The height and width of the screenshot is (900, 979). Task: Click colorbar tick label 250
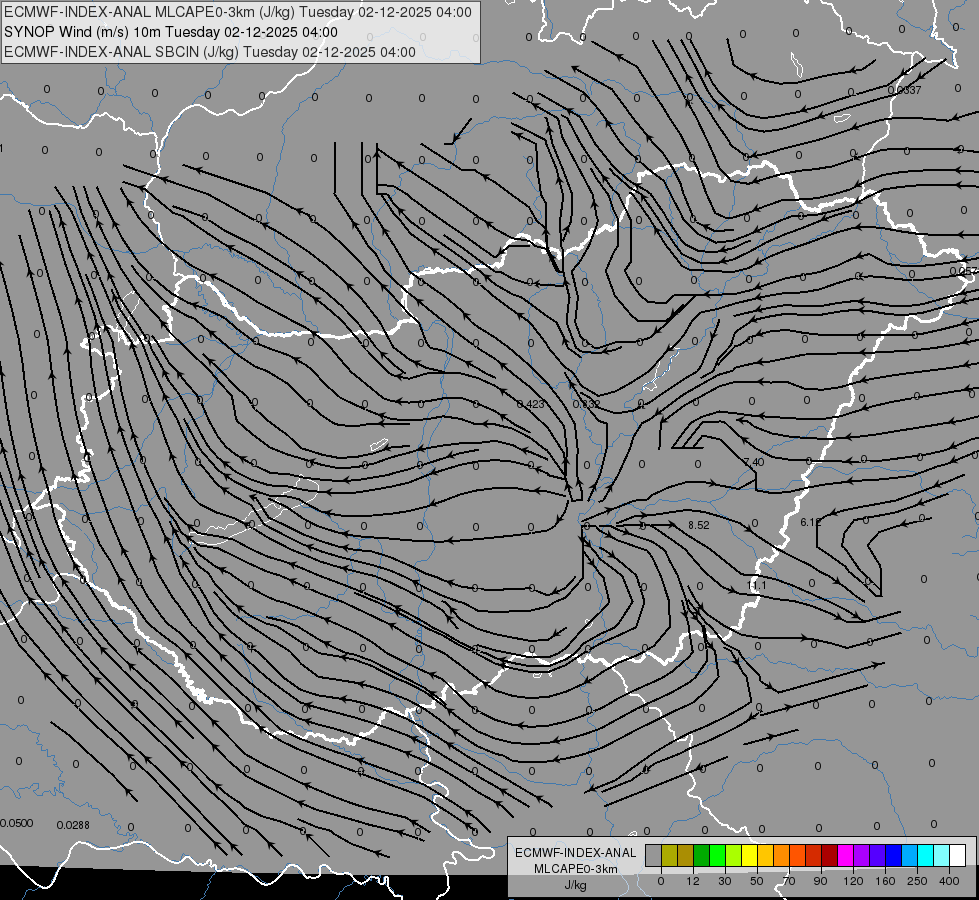pyautogui.click(x=917, y=881)
